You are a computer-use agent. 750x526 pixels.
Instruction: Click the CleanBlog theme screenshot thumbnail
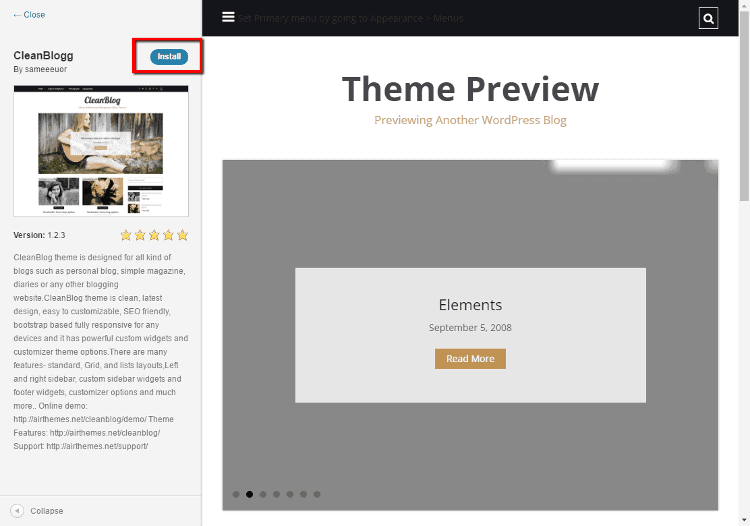click(x=101, y=151)
